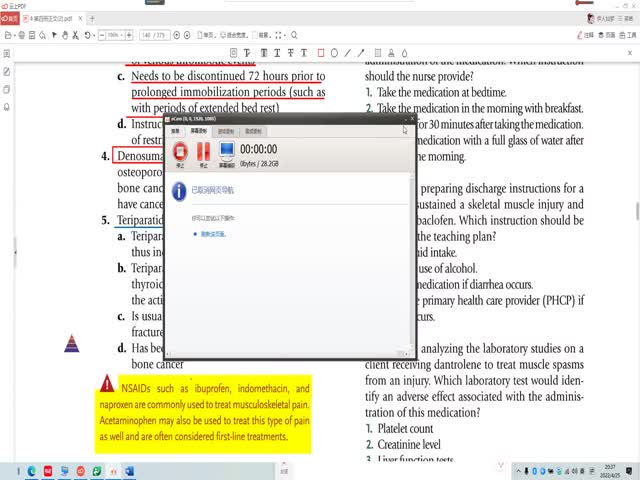The height and width of the screenshot is (480, 640).
Task: Click the zoom out minus button
Action: (x=103, y=35)
